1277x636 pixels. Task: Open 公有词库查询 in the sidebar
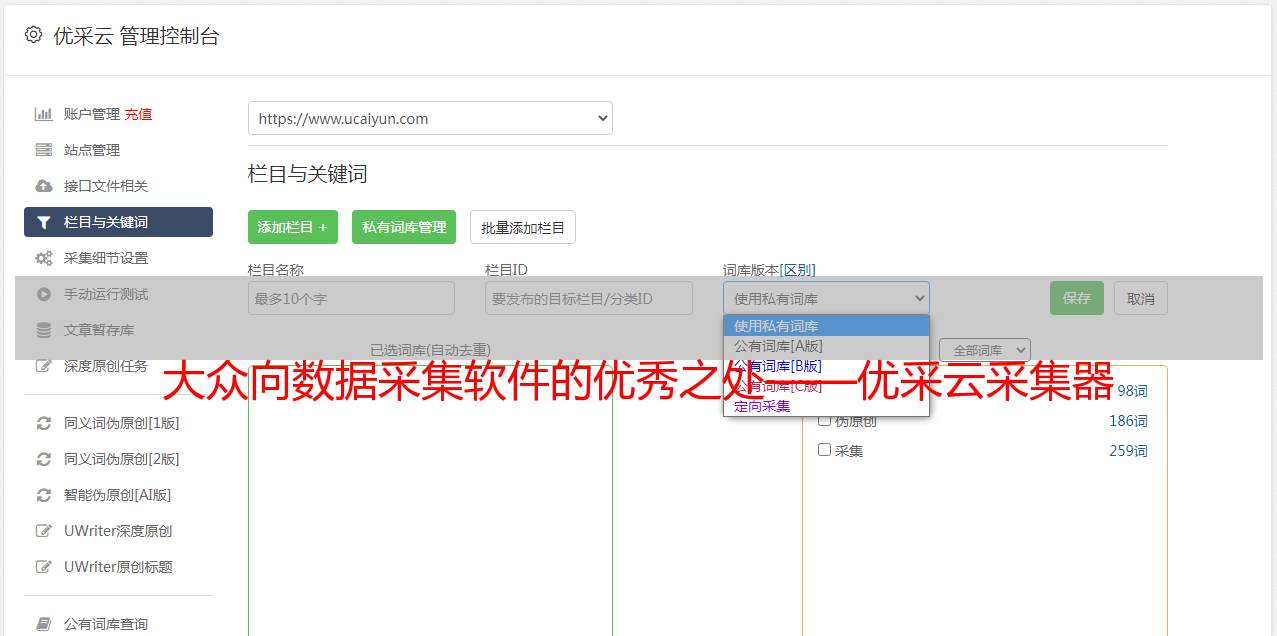pyautogui.click(x=106, y=624)
